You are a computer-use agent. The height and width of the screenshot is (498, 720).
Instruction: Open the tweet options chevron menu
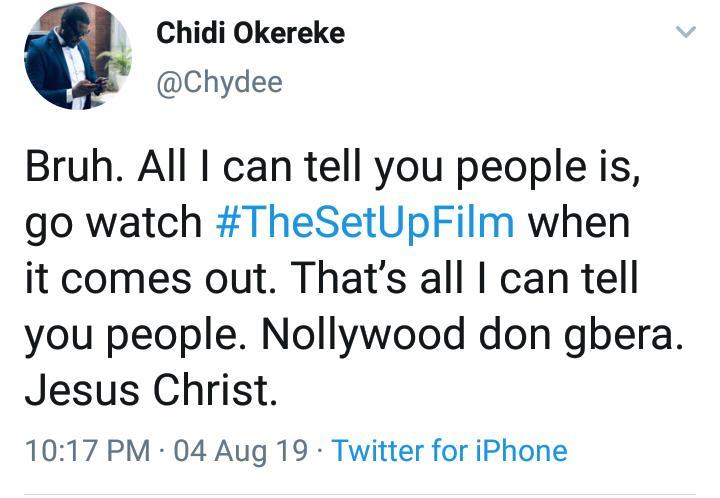coord(685,33)
